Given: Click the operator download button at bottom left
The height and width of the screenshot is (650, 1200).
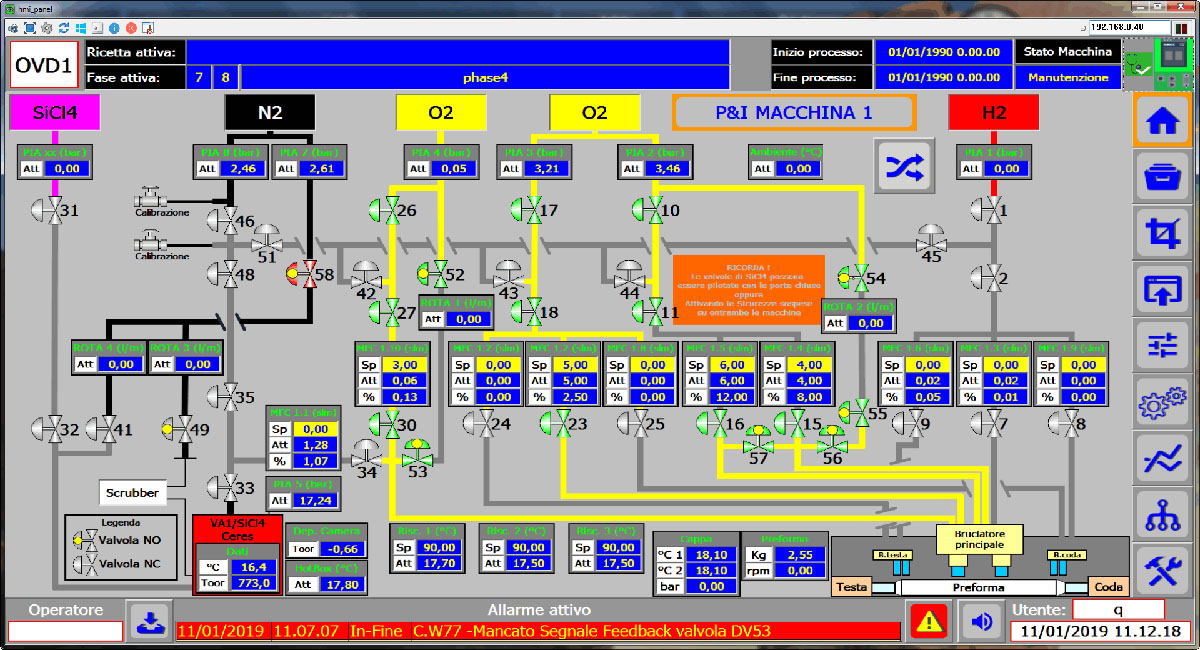Looking at the screenshot, I should click(x=149, y=621).
